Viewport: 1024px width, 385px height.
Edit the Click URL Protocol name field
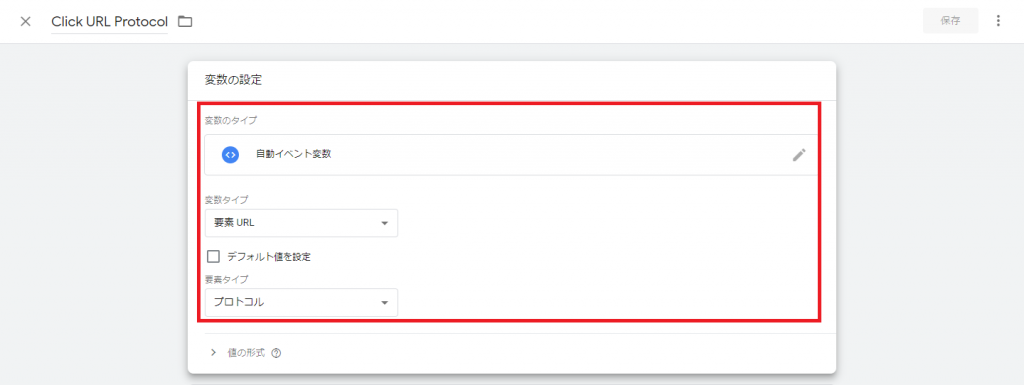(x=109, y=22)
